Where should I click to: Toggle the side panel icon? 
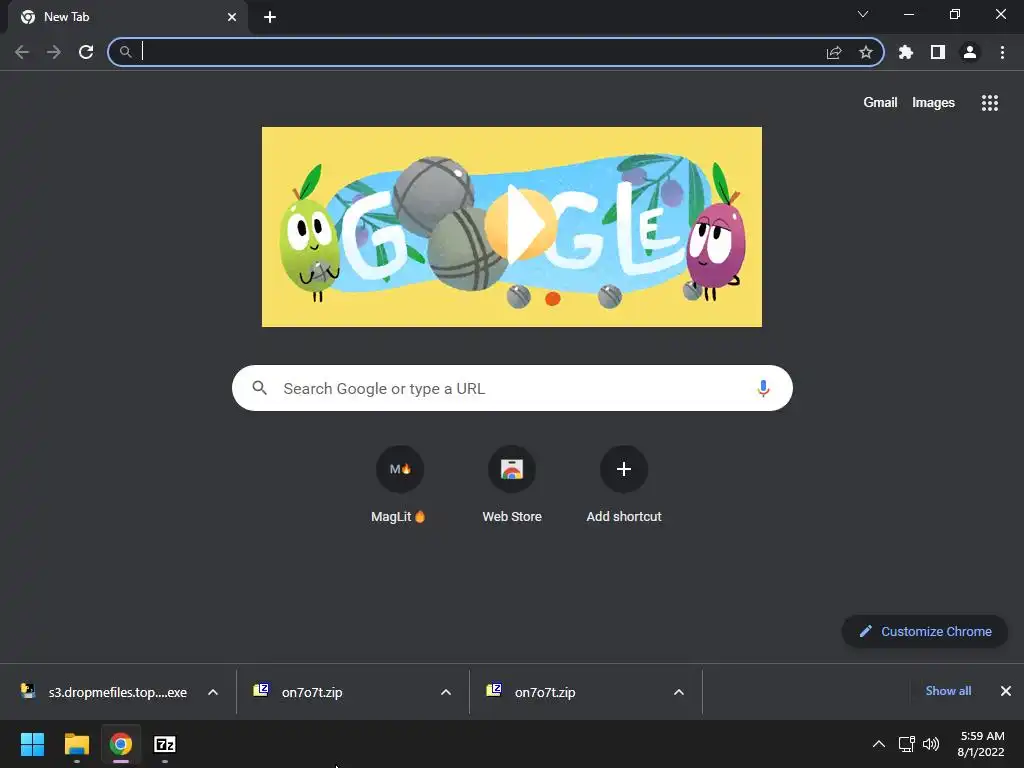coord(938,52)
